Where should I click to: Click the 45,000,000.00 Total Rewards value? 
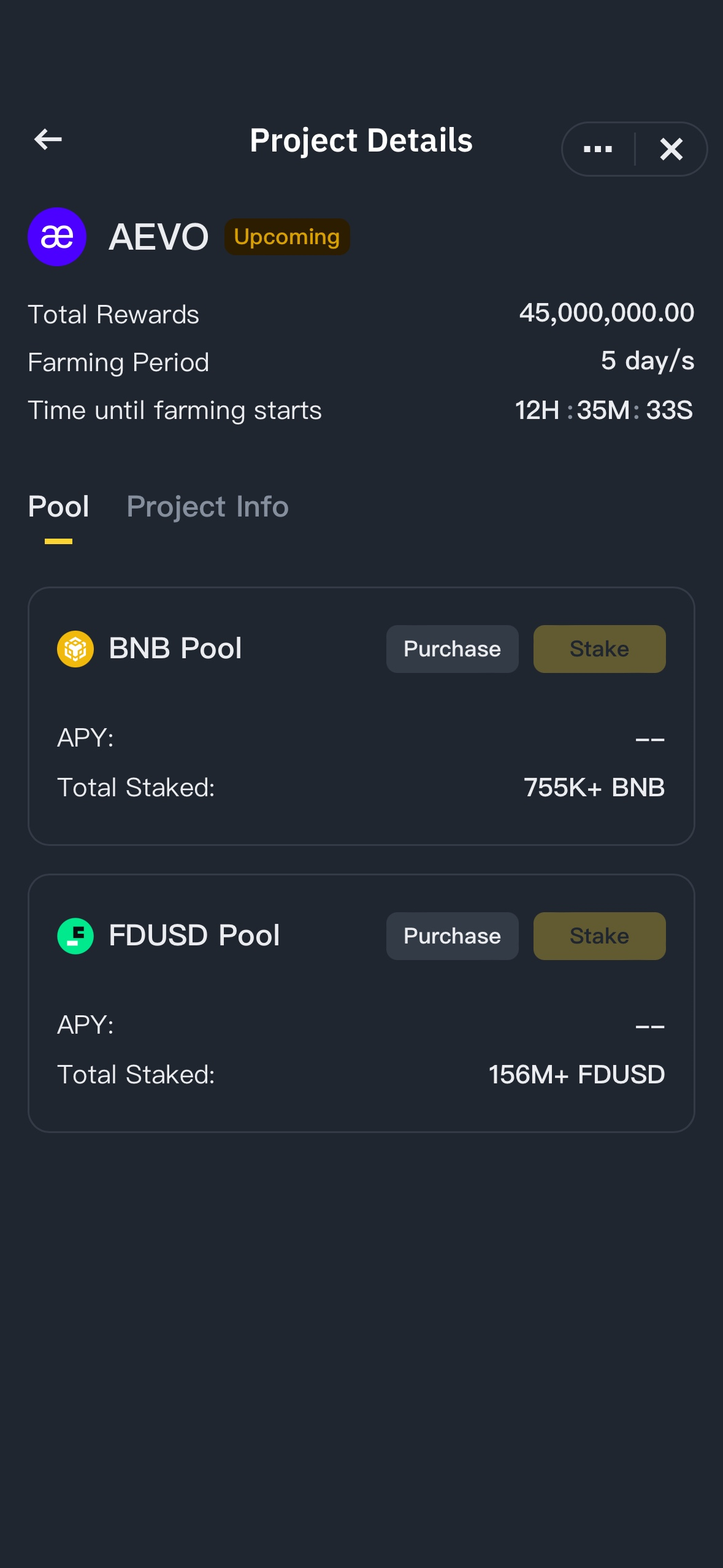[606, 313]
